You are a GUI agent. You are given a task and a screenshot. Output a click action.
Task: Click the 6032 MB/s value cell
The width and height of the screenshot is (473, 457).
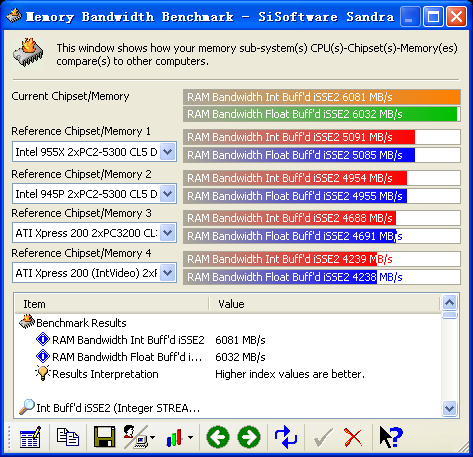[x=240, y=357]
